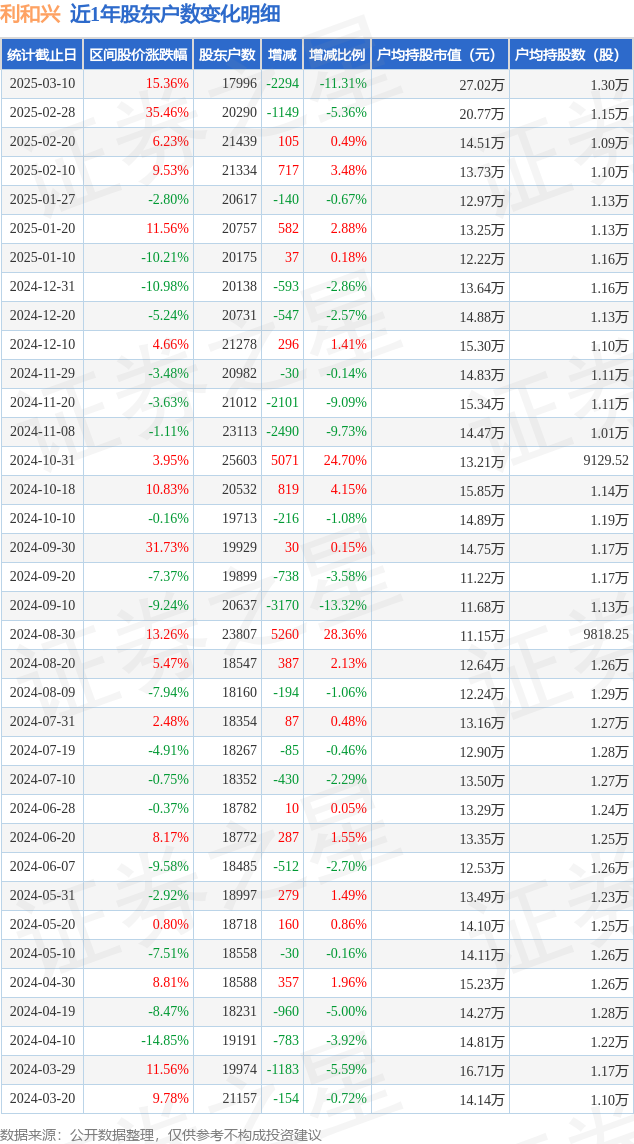Select the 增减比例 column header
The image size is (634, 1144).
(x=337, y=55)
